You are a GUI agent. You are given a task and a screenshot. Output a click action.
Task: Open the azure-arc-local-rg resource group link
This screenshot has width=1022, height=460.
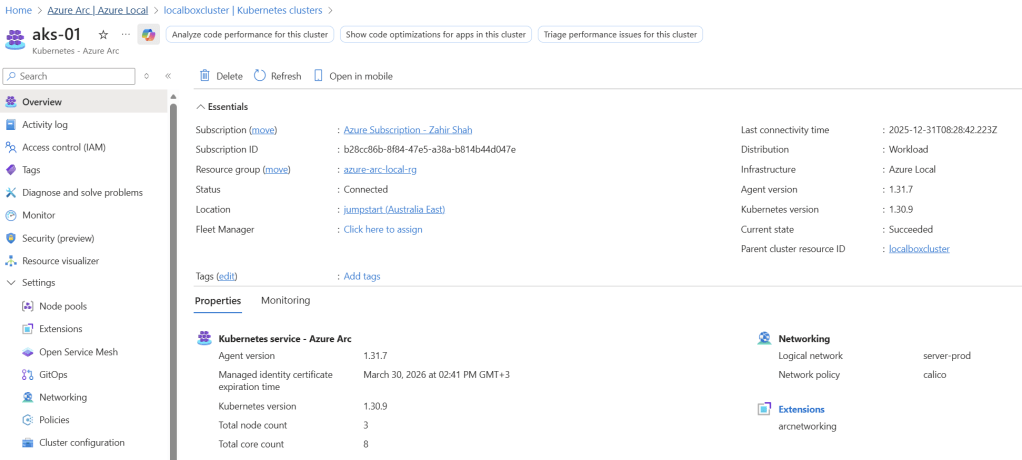point(379,170)
